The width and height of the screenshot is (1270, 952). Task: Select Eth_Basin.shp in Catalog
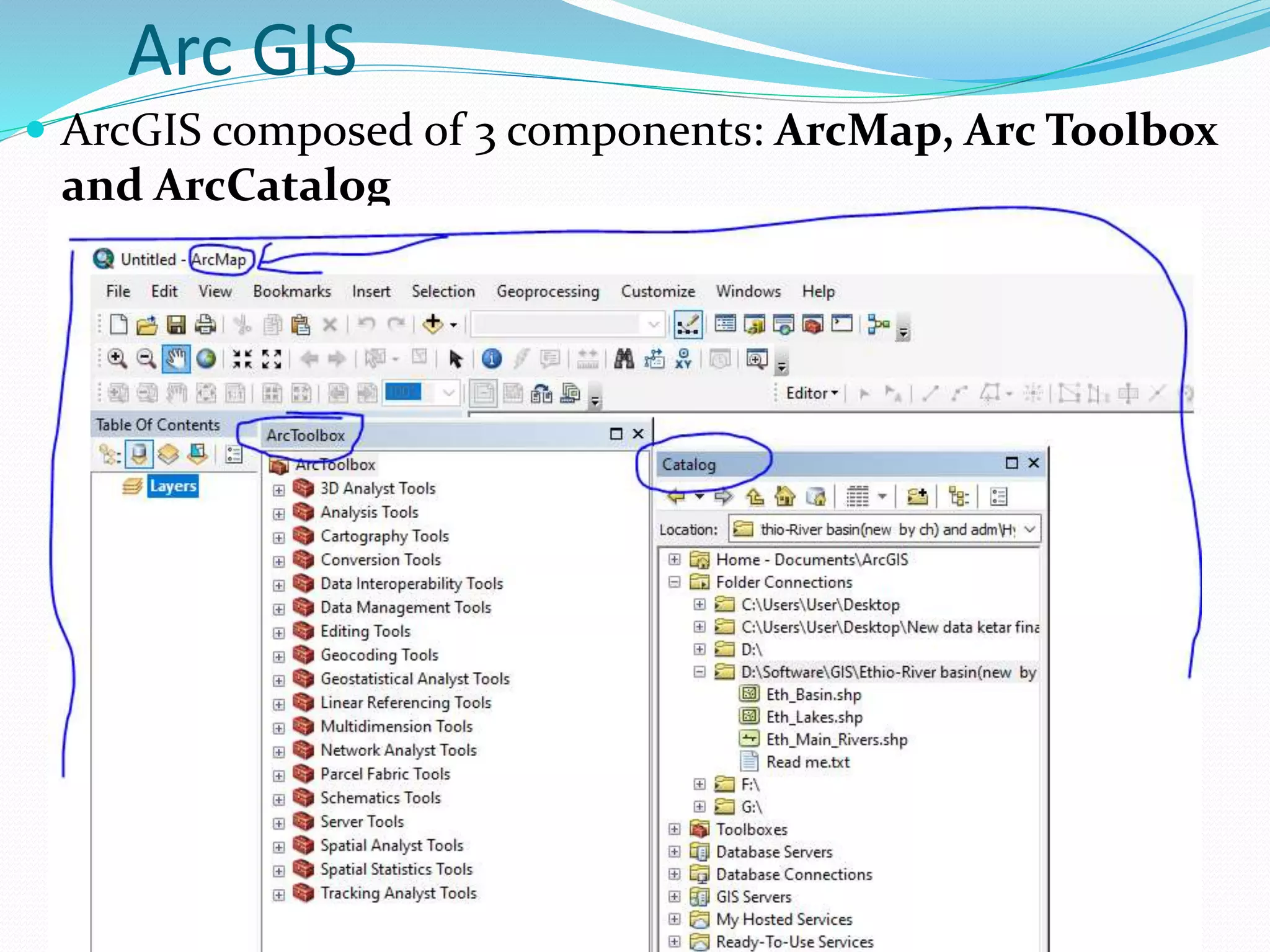[x=814, y=695]
